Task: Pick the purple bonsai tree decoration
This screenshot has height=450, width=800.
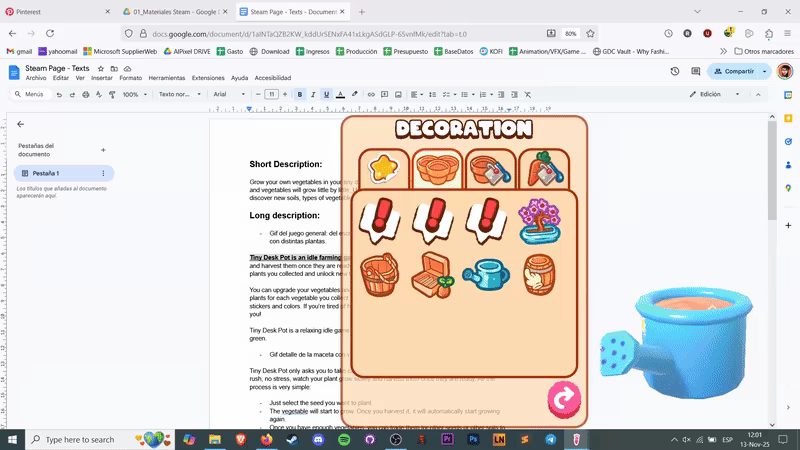Action: coord(539,221)
